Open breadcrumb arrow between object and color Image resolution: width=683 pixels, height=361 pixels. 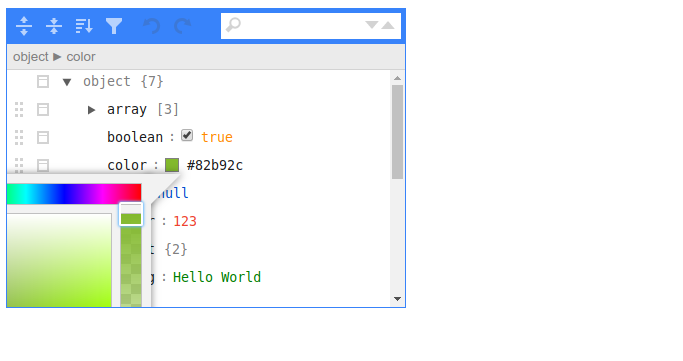pyautogui.click(x=57, y=57)
